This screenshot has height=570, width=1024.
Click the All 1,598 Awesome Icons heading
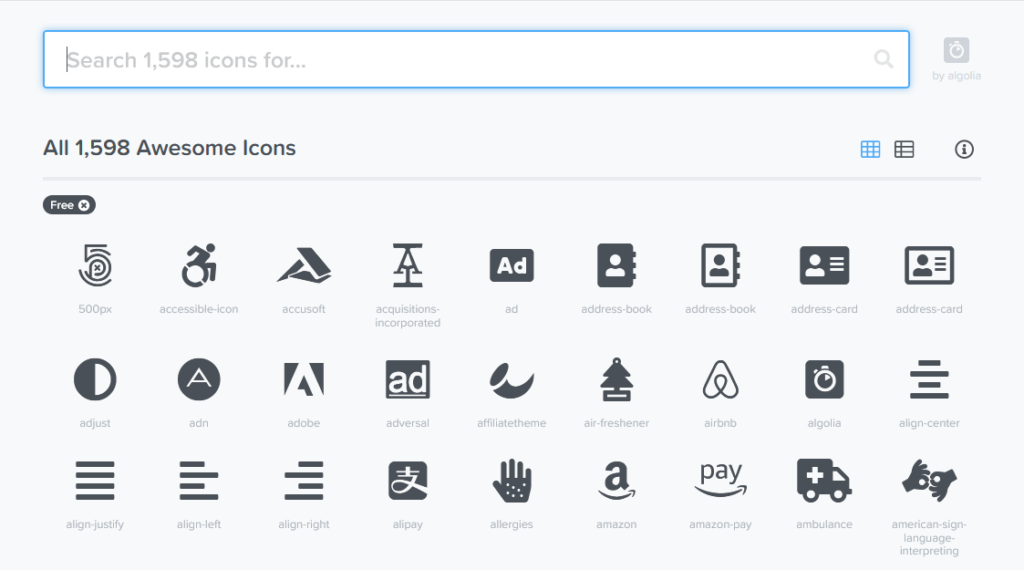coord(169,148)
